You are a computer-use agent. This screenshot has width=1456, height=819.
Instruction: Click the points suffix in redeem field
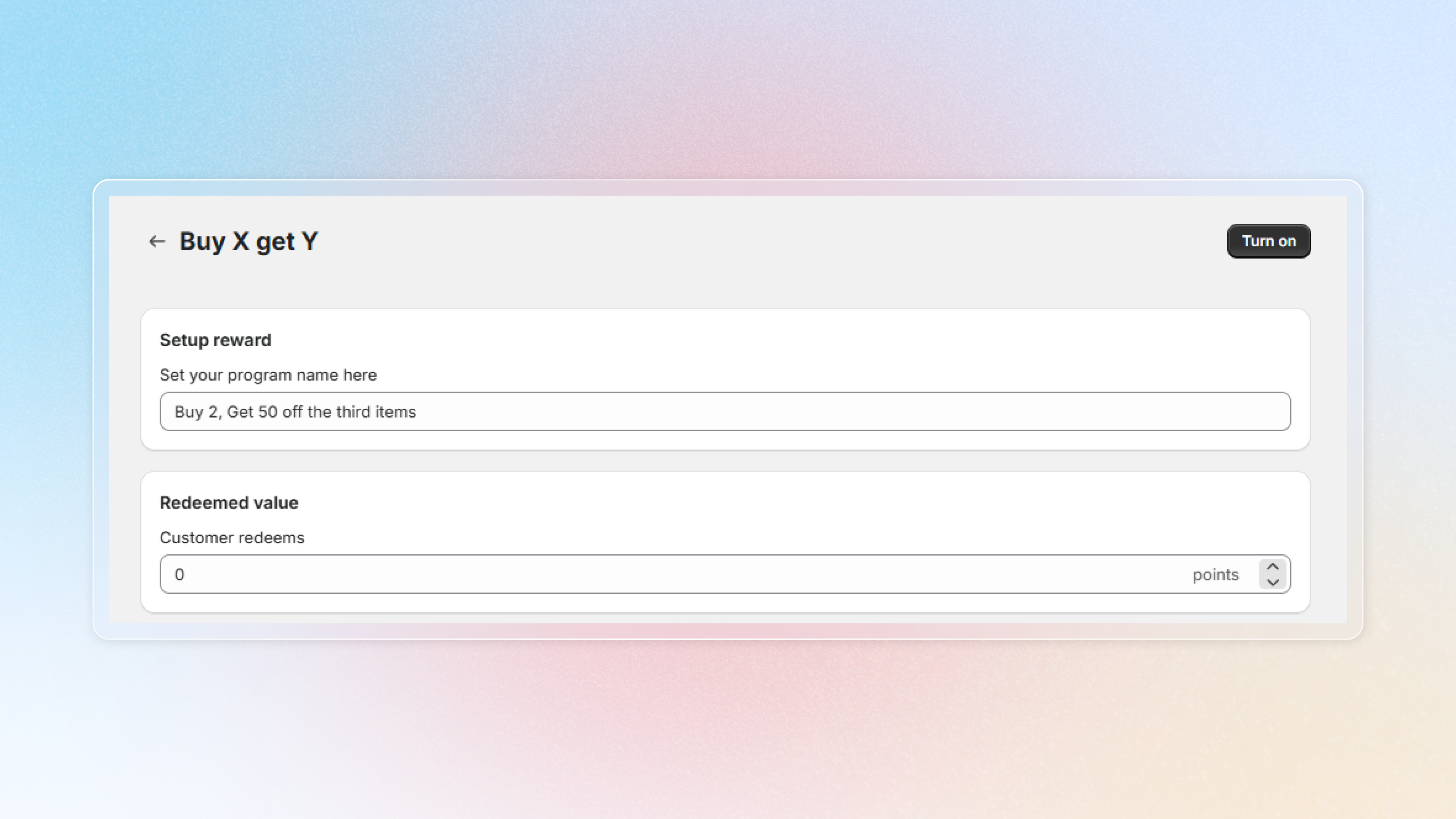[1215, 575]
